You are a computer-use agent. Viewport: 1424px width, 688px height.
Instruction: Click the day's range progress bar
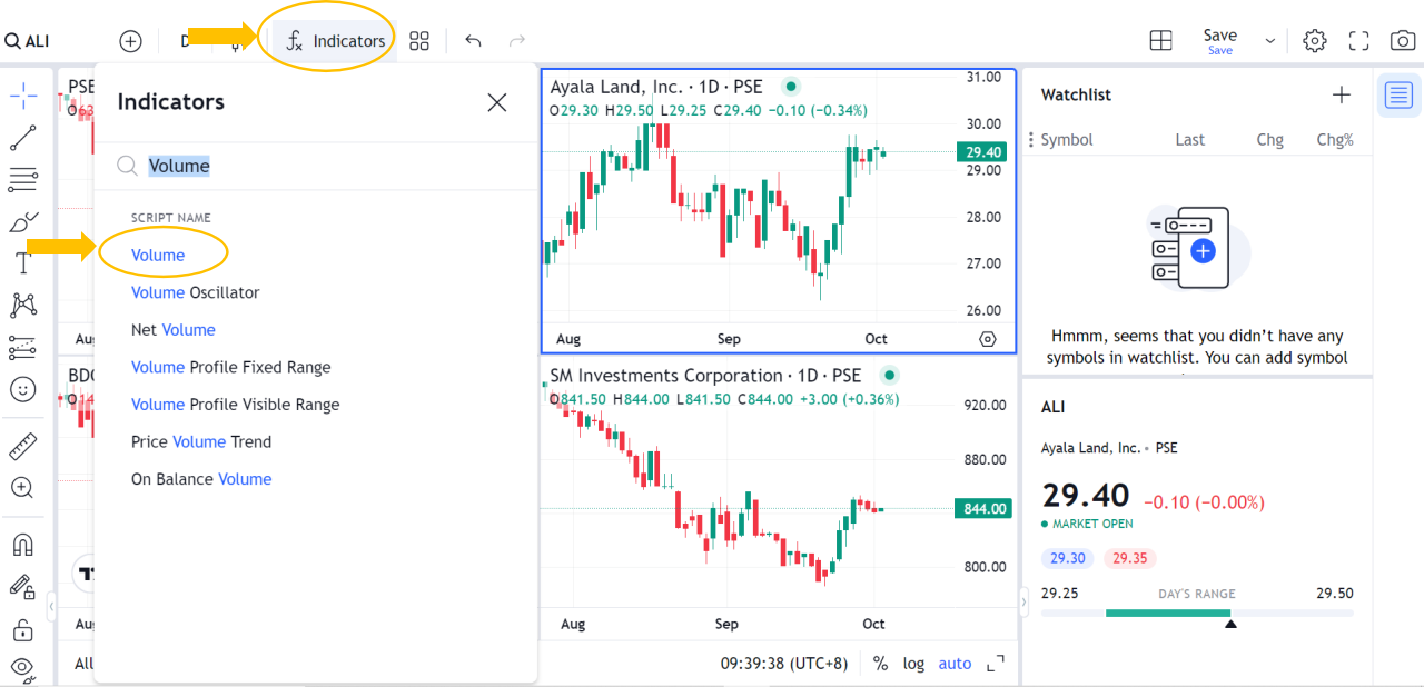(x=1197, y=613)
